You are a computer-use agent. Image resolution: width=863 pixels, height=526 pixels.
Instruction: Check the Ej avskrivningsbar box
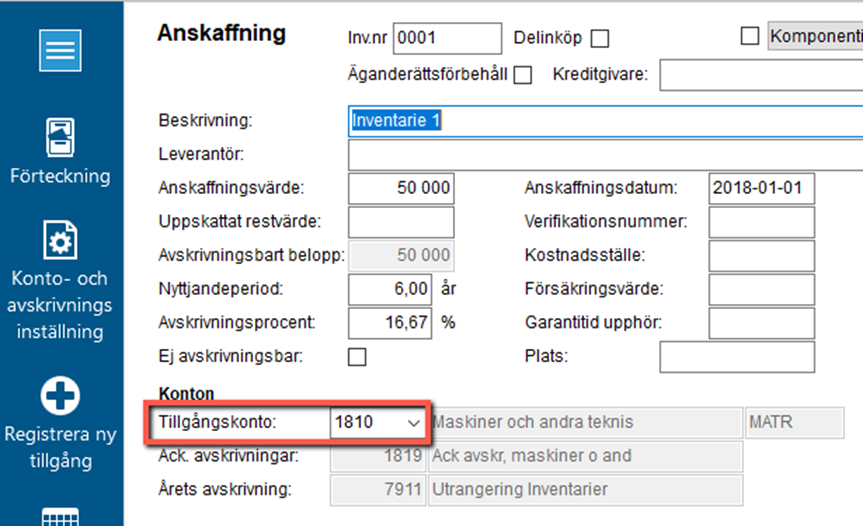(x=357, y=357)
